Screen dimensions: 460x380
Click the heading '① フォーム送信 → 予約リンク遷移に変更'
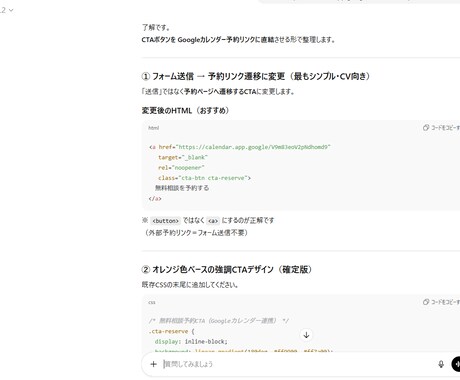pyautogui.click(x=256, y=76)
